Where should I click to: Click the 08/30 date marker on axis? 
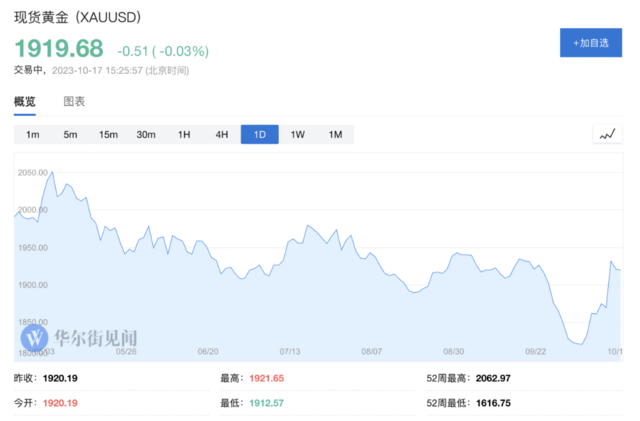pyautogui.click(x=453, y=351)
